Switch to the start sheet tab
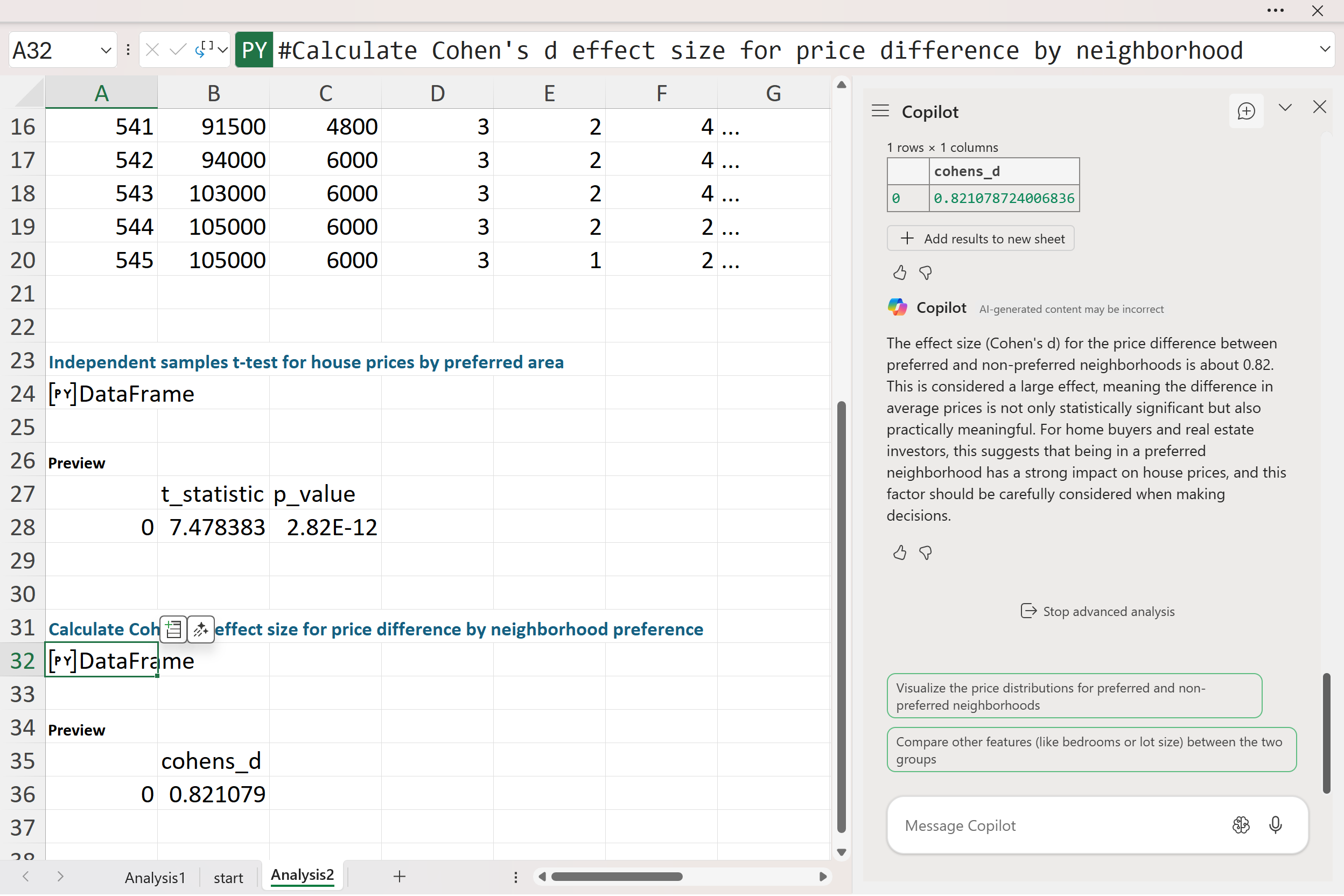Image resolution: width=1344 pixels, height=896 pixels. click(x=228, y=877)
